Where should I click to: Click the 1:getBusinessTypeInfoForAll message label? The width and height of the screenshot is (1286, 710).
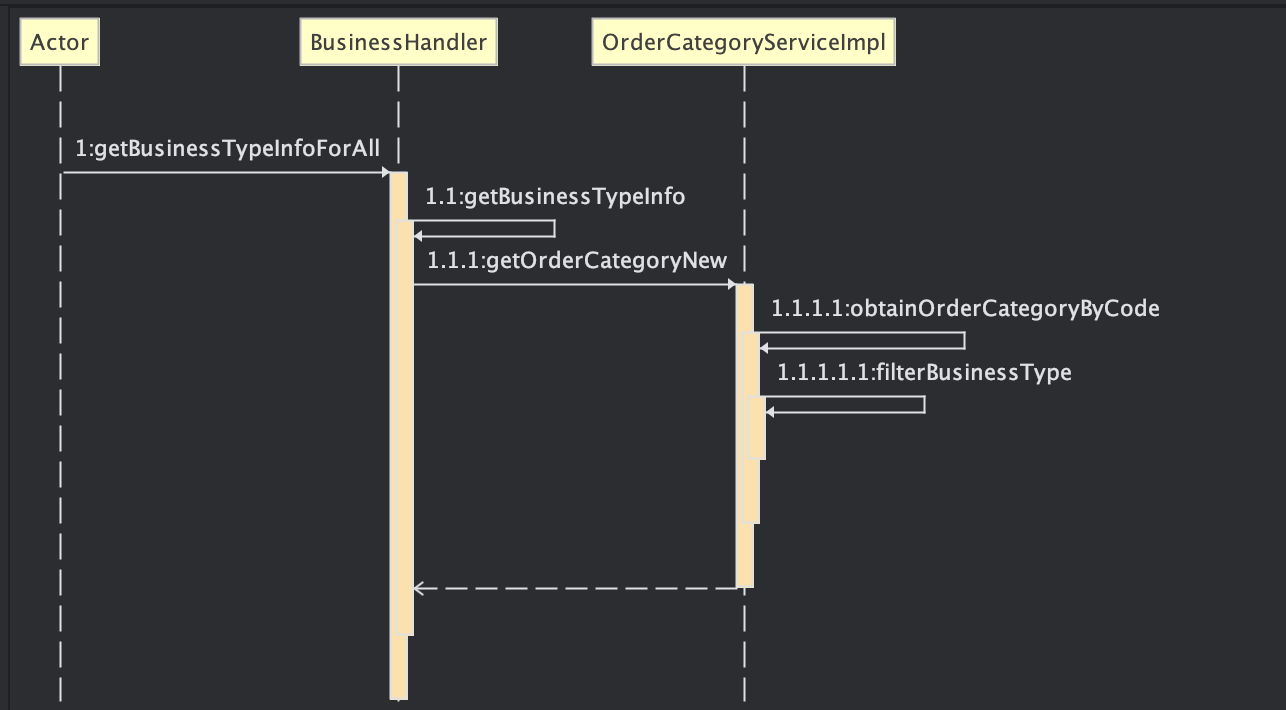click(x=227, y=149)
